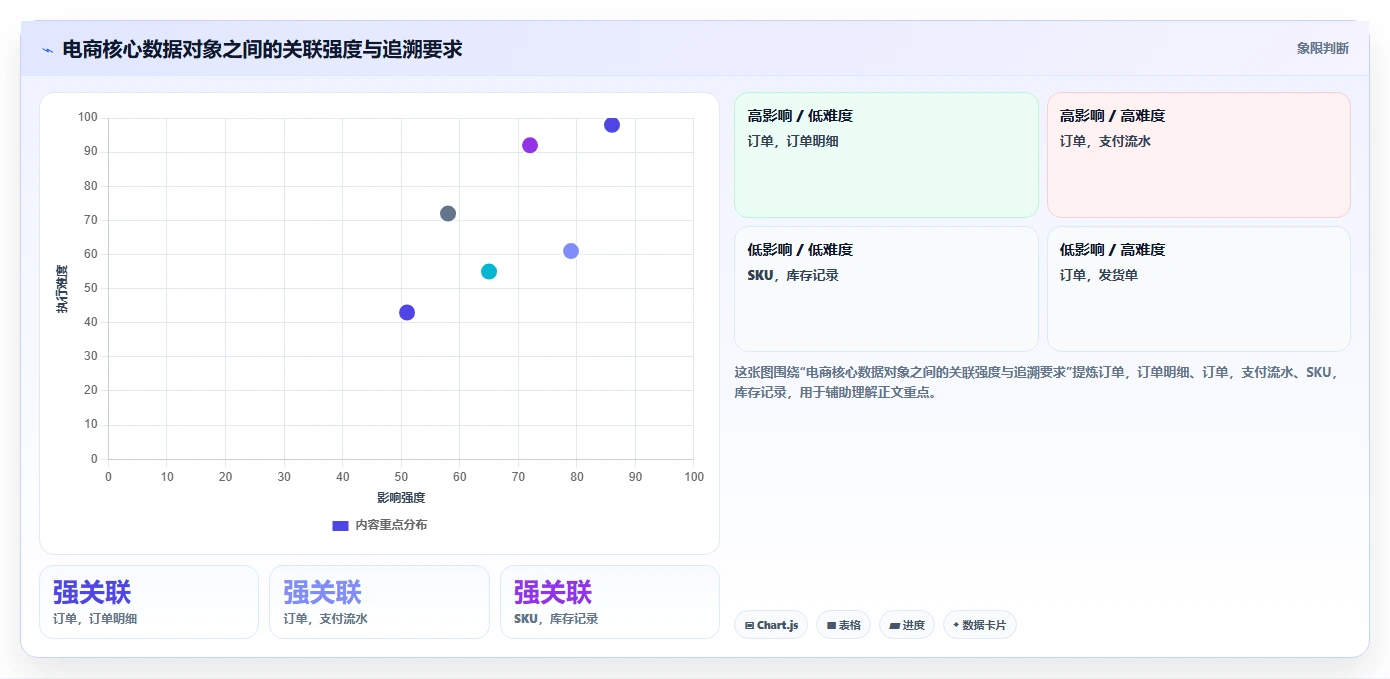
Task: Click 订单，订单明细 under the indigo 强关联
Action: 95,619
